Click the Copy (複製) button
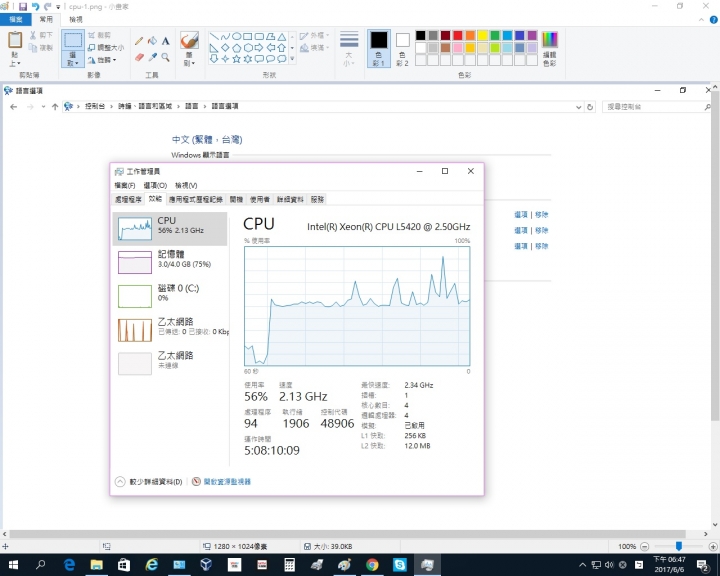 pyautogui.click(x=41, y=48)
